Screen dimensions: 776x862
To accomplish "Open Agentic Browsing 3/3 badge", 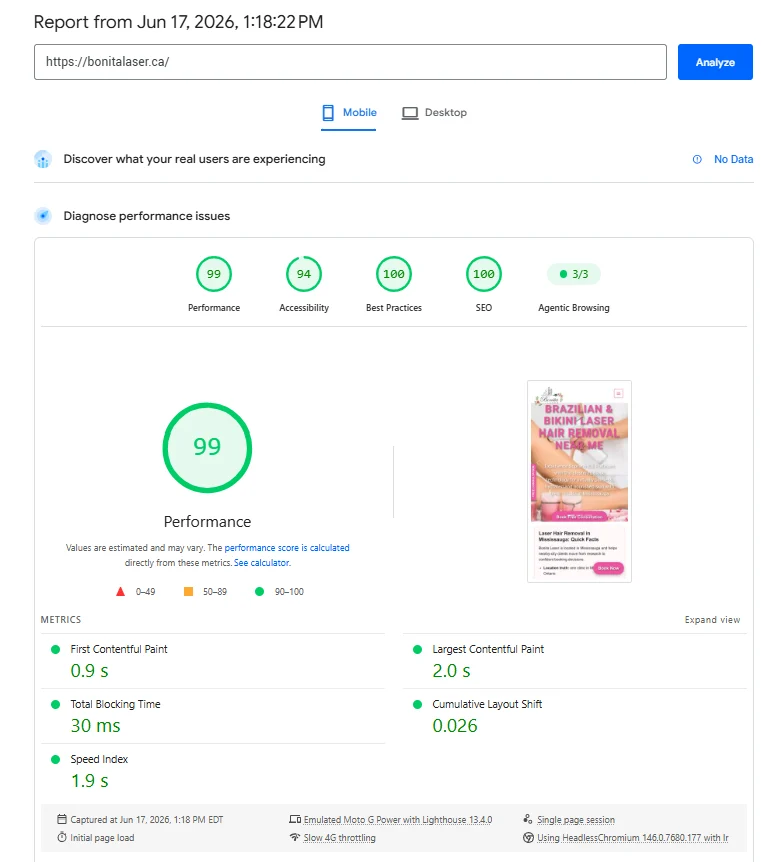I will pyautogui.click(x=574, y=274).
